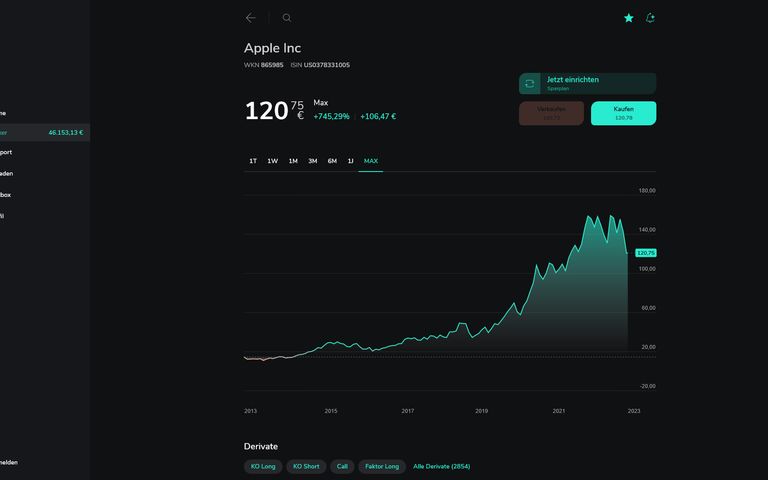
Task: Click the large 120 price figure
Action: (x=266, y=111)
